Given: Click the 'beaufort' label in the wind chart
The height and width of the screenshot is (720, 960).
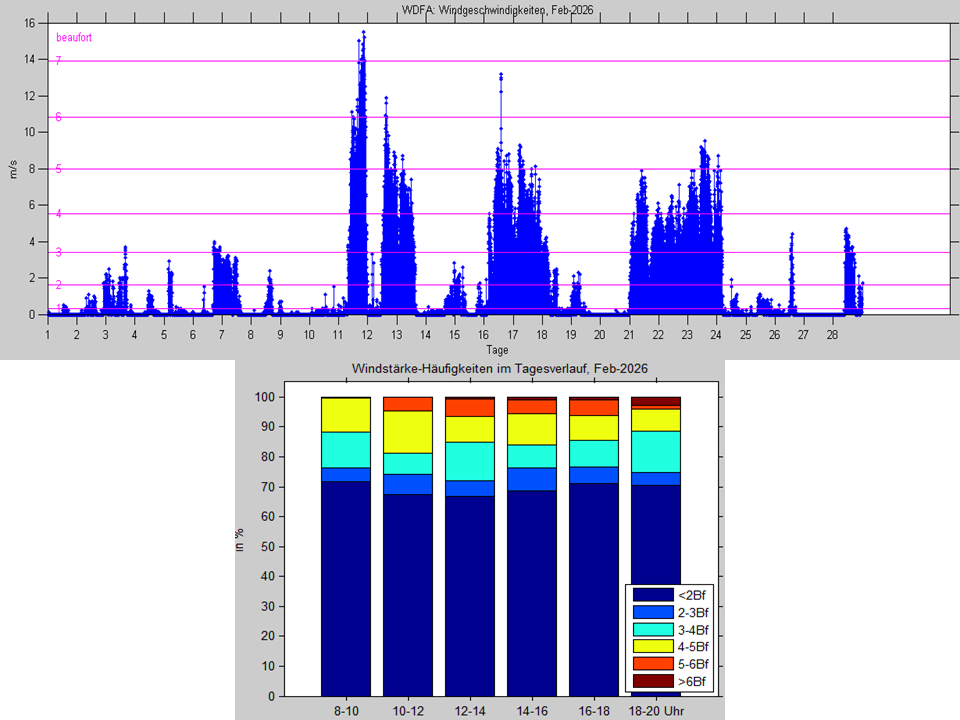Looking at the screenshot, I should pos(74,38).
